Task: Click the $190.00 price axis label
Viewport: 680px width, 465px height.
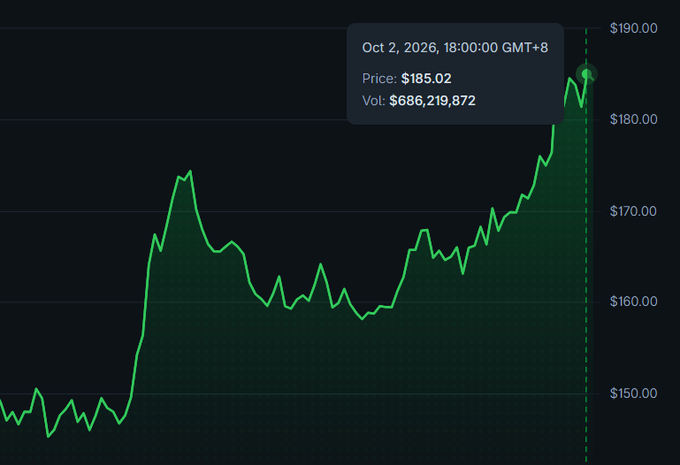Action: pyautogui.click(x=633, y=28)
